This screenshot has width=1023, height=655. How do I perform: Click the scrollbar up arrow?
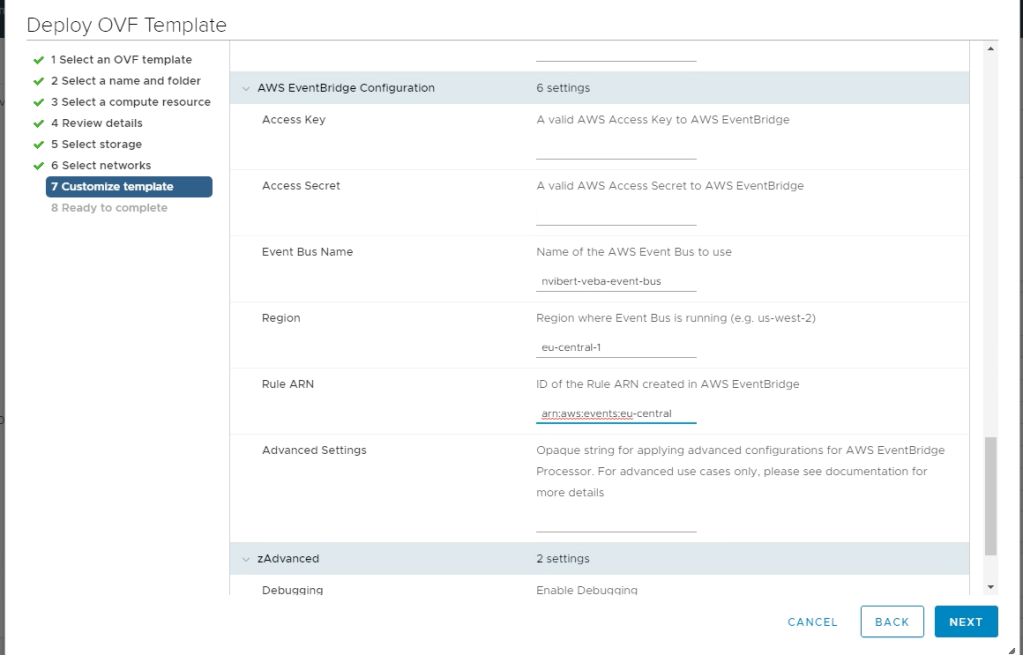(990, 49)
